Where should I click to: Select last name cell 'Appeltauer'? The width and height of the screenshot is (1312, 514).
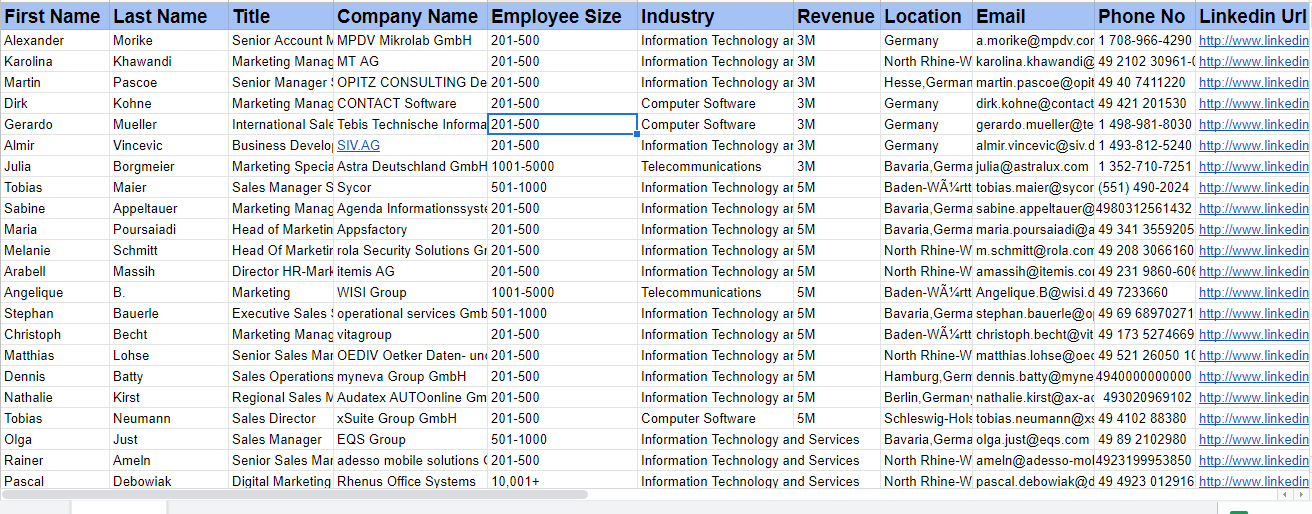(x=170, y=208)
